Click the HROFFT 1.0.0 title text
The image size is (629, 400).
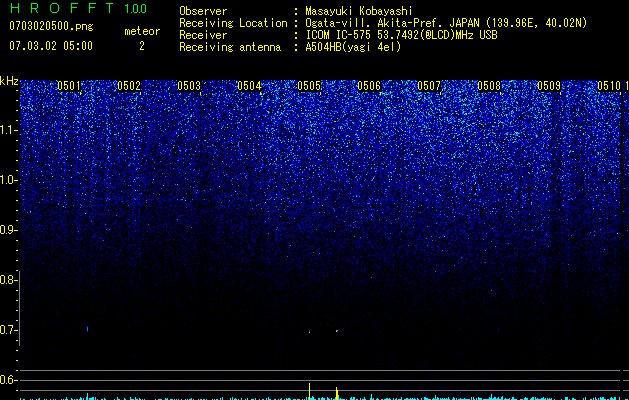click(x=78, y=8)
